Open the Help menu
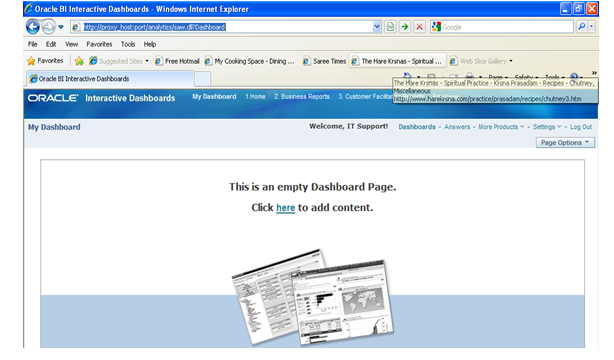The image size is (614, 360). [x=150, y=44]
